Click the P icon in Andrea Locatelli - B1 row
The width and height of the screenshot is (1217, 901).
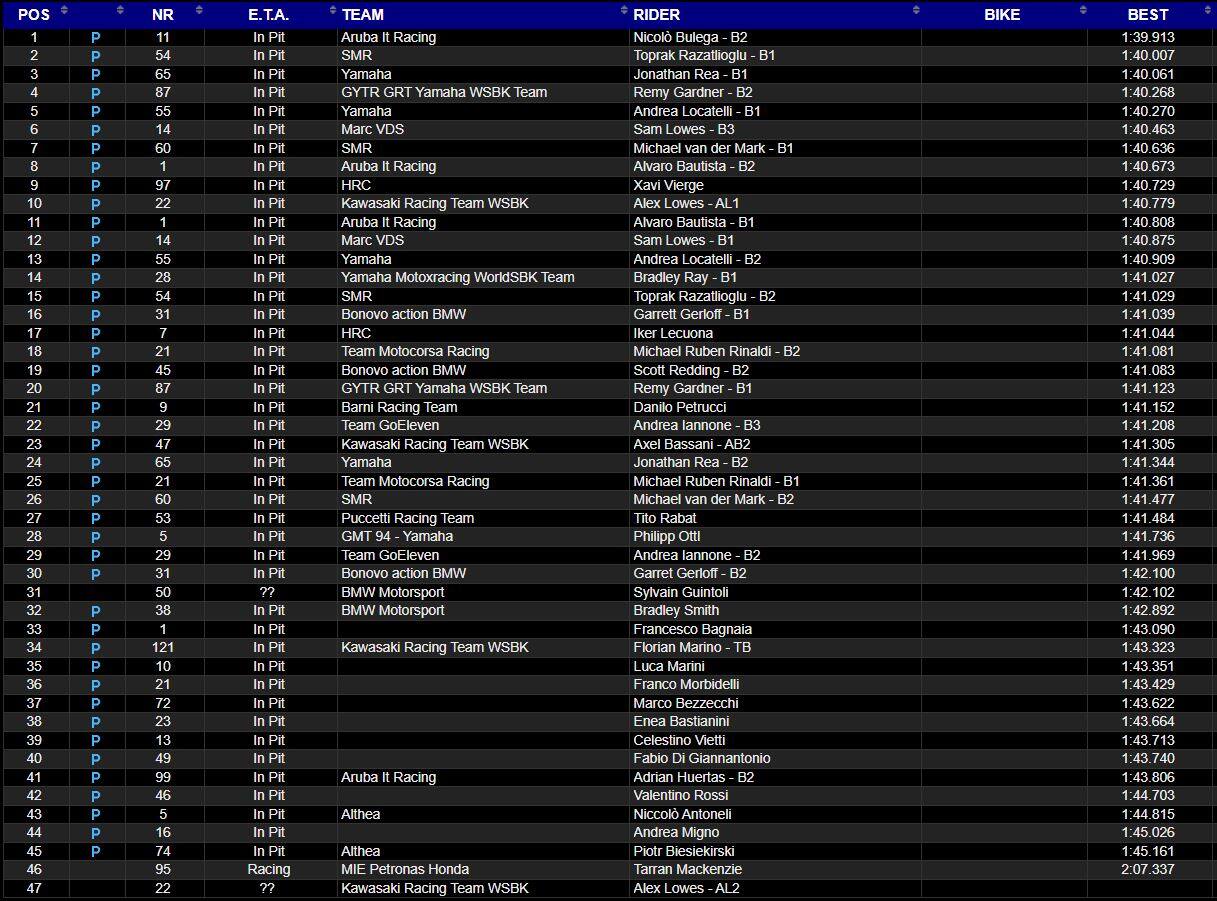pos(96,112)
